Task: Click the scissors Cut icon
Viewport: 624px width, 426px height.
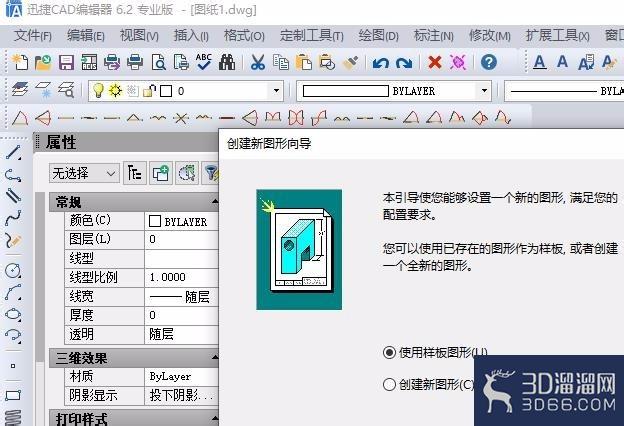Action: (257, 63)
